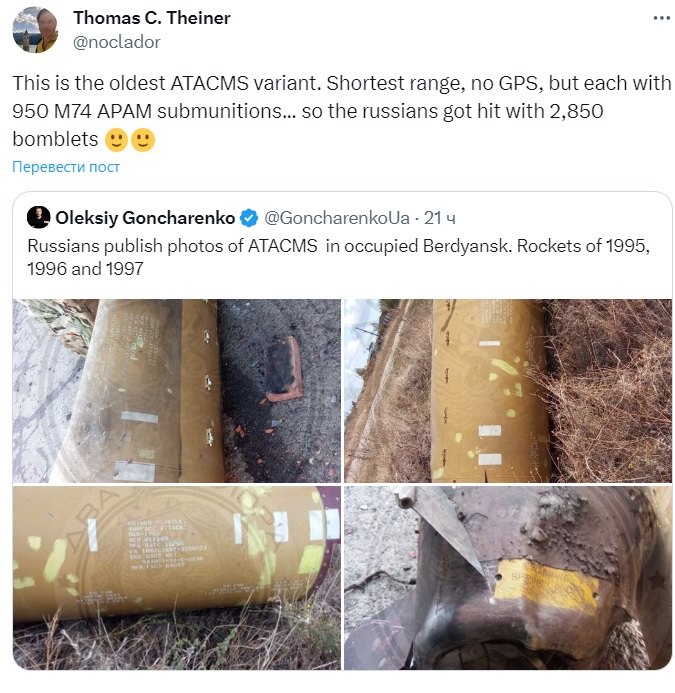Click the first smiley emoji
The width and height of the screenshot is (675, 693).
[116, 140]
